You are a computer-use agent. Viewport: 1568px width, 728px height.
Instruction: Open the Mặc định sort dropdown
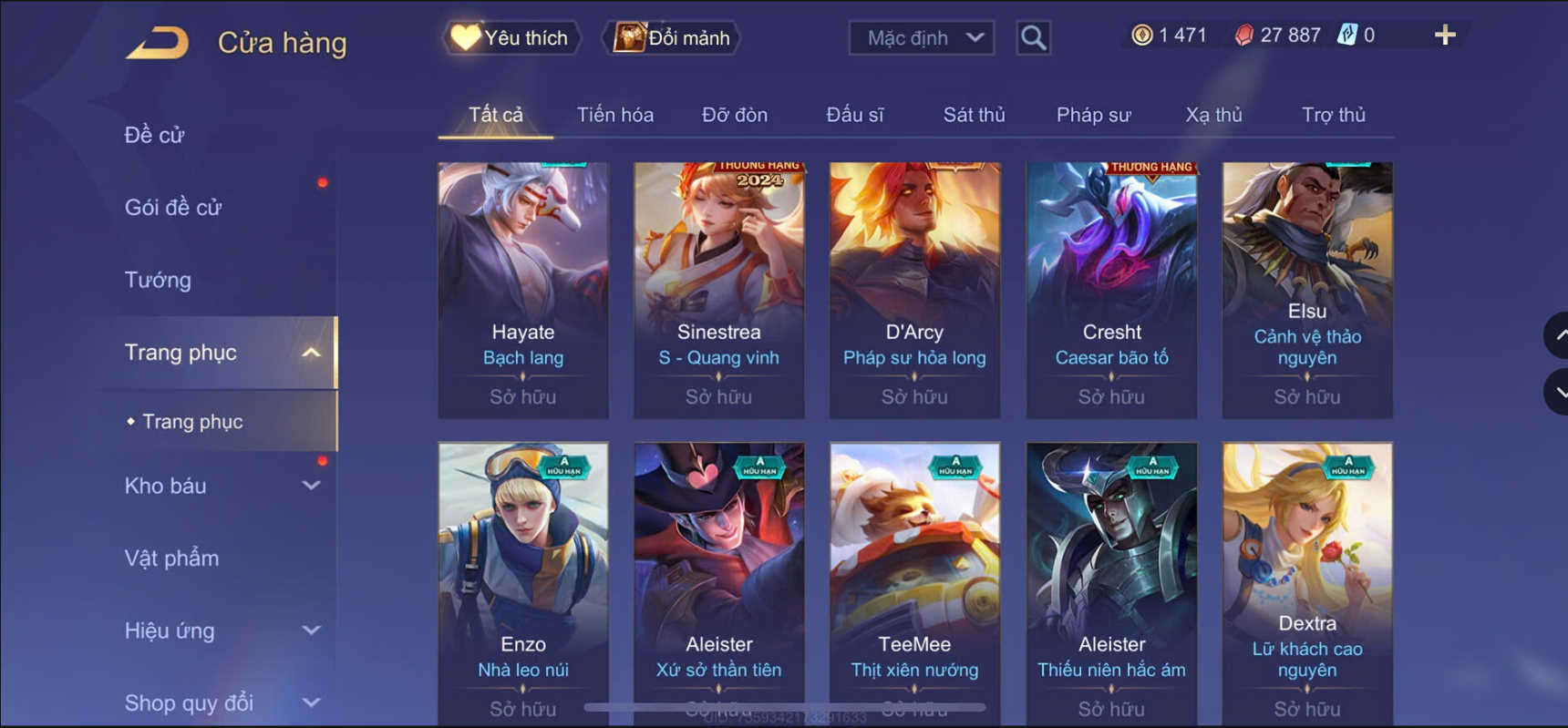[922, 37]
